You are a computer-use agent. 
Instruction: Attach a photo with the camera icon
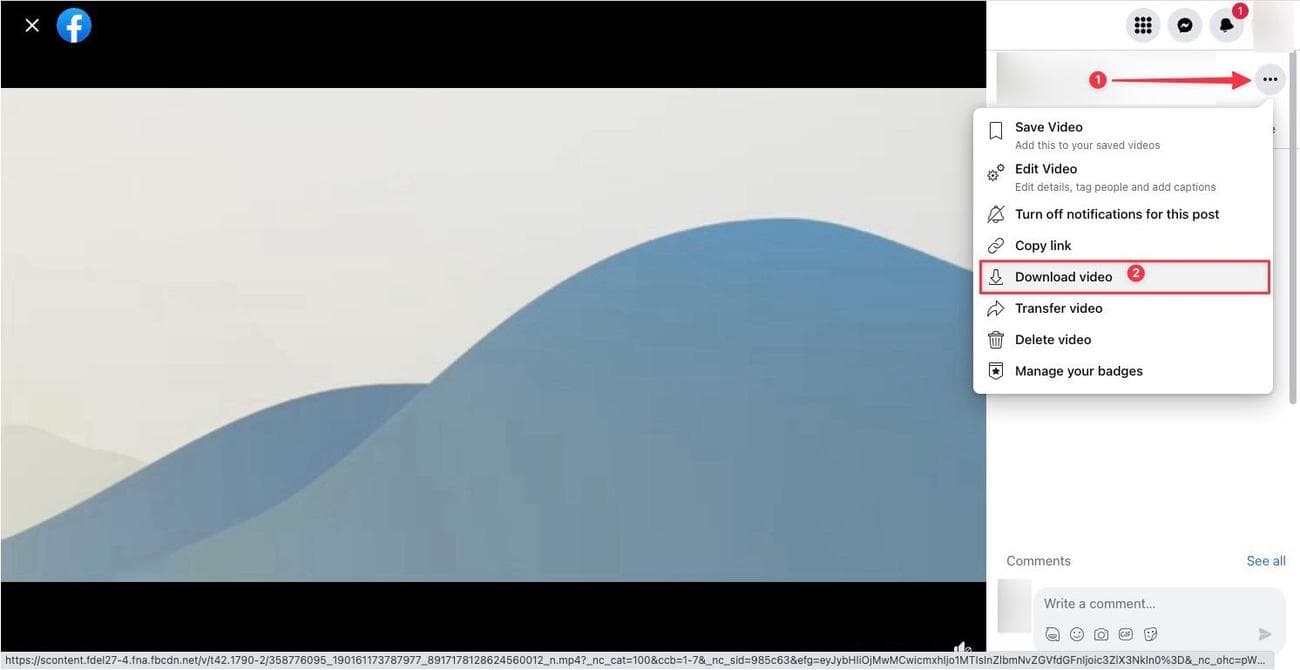1101,634
